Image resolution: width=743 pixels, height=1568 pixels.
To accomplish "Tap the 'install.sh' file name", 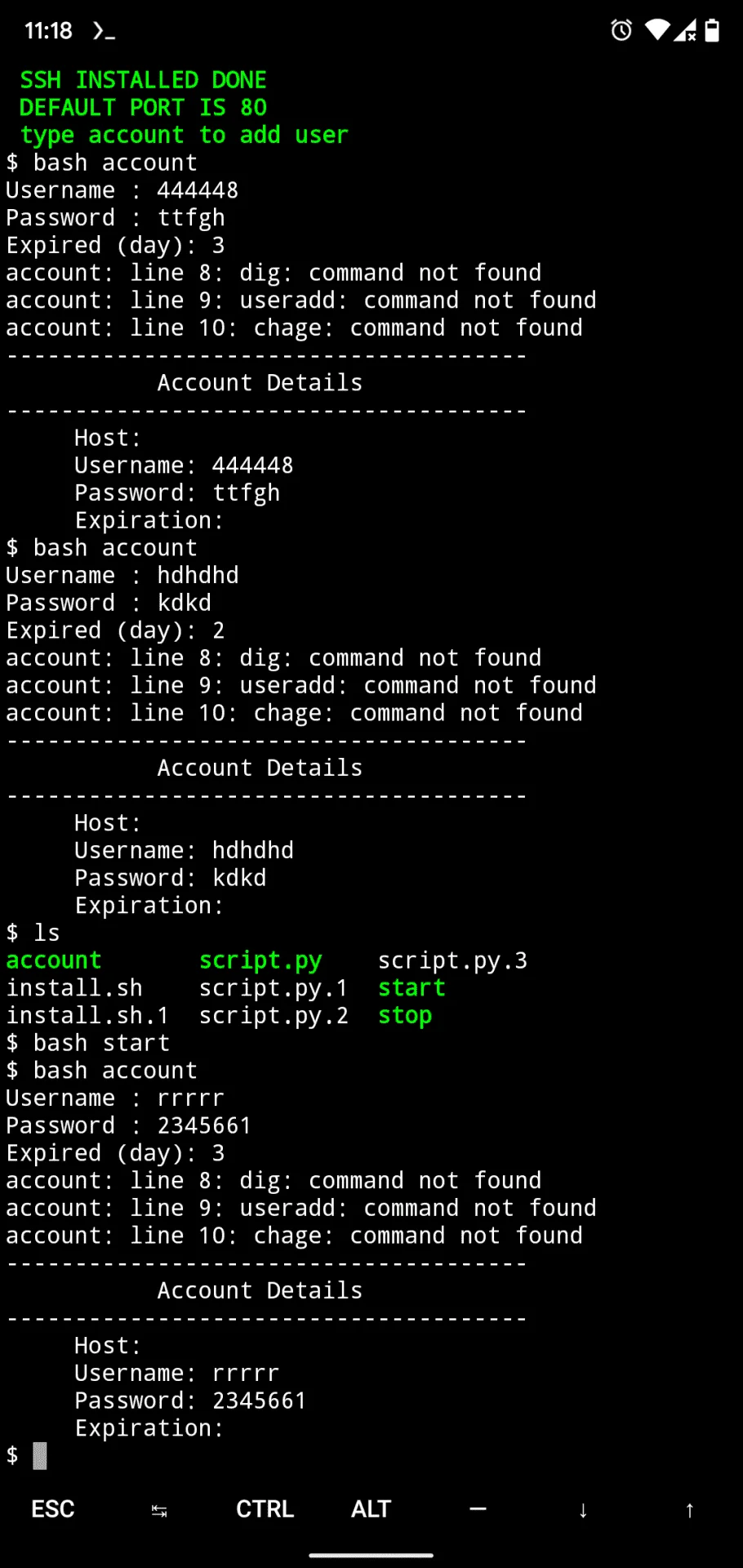I will 74,988.
